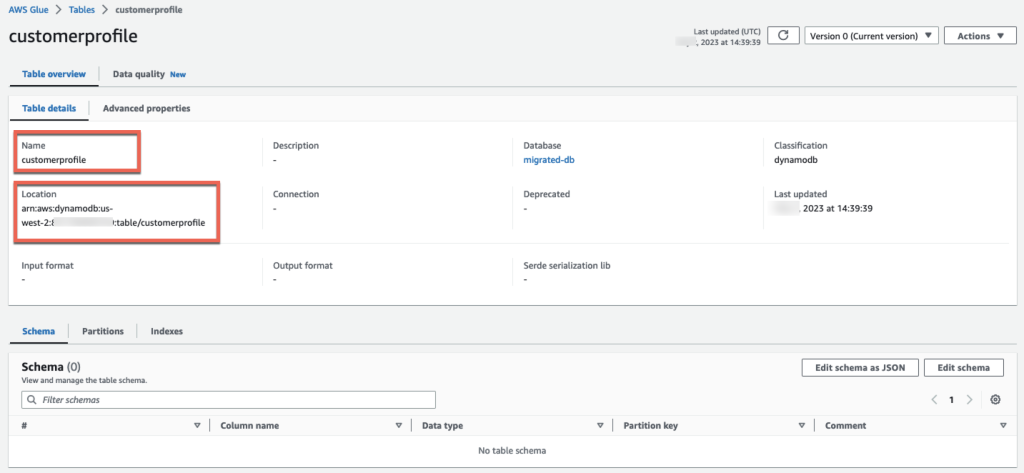Screen dimensions: 1024x473
Task: Select the dynamodb classification value
Action: [x=795, y=159]
